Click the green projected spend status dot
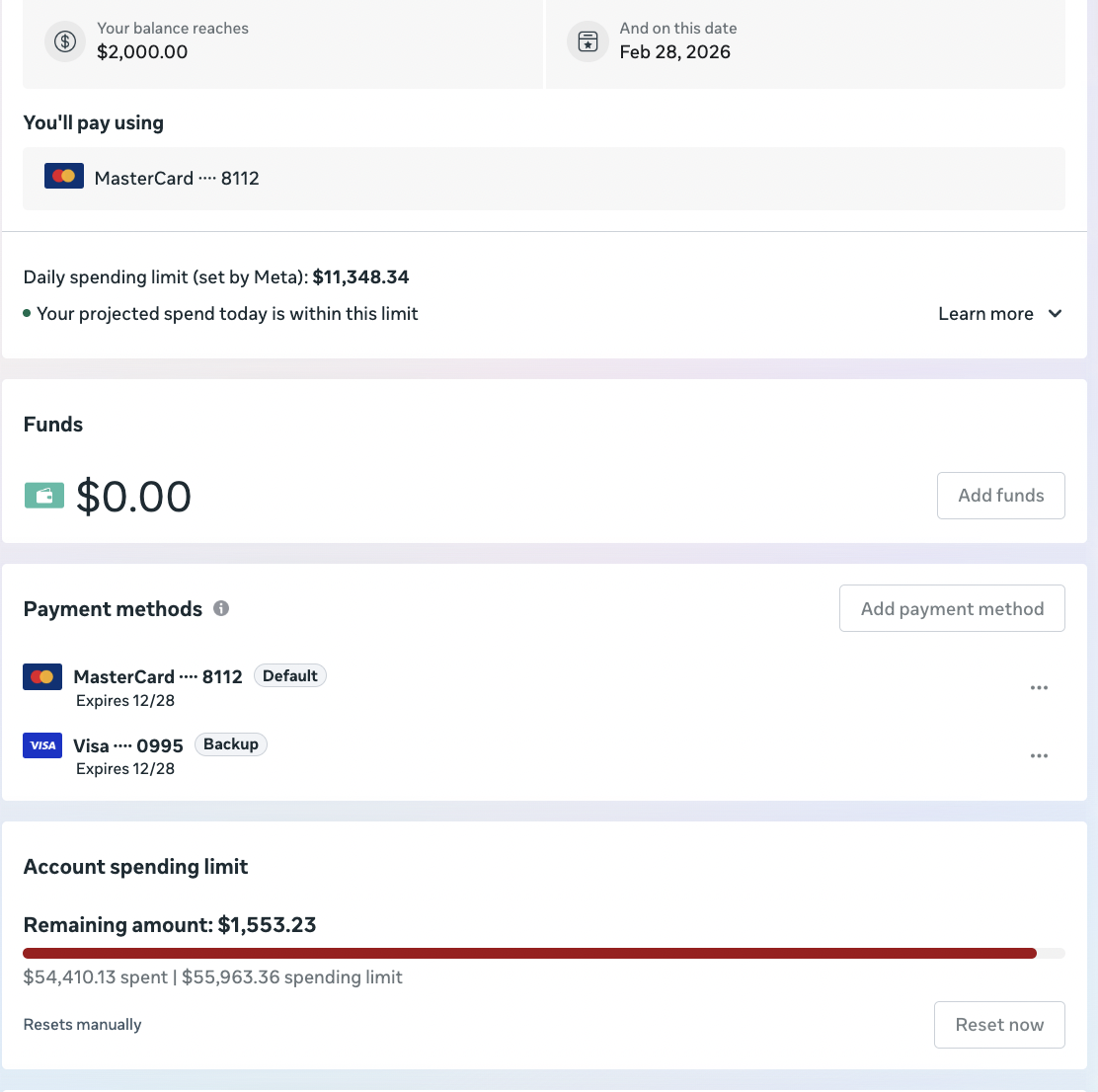Screen dimensions: 1098x1092 point(27,313)
